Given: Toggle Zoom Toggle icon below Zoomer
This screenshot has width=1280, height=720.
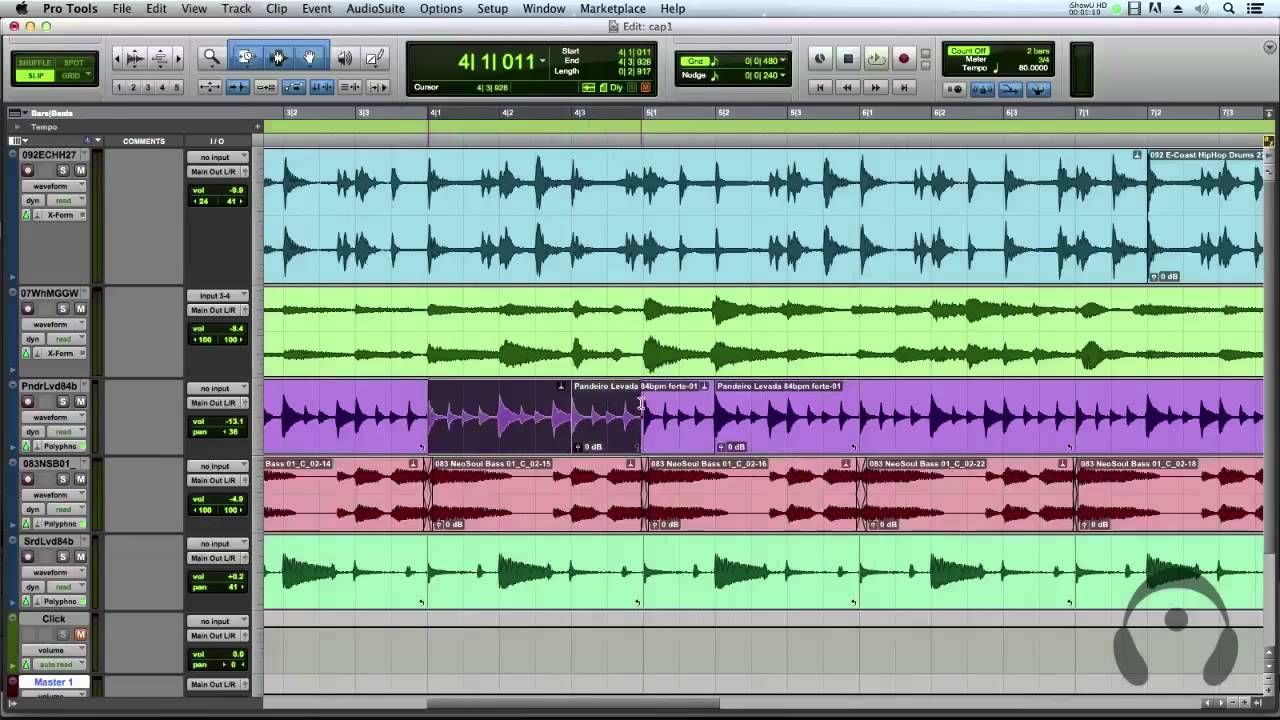Looking at the screenshot, I should point(209,88).
